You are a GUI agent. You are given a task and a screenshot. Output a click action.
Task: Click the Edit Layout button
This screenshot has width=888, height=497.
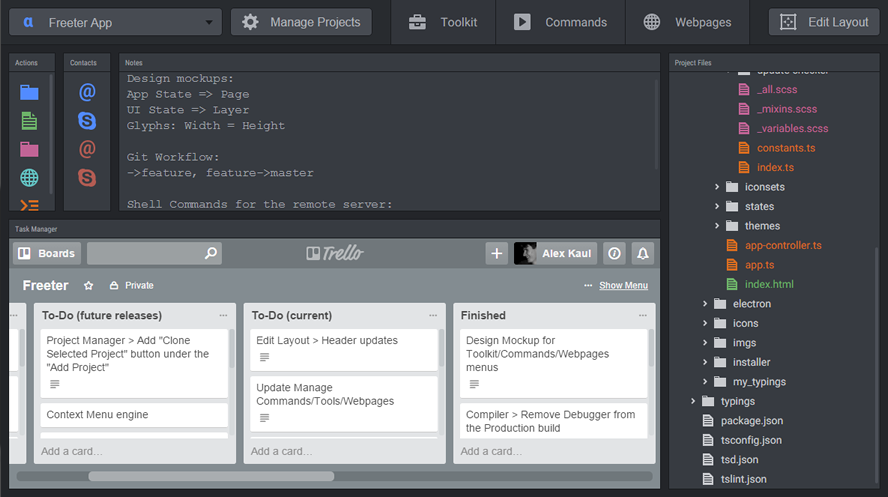824,22
